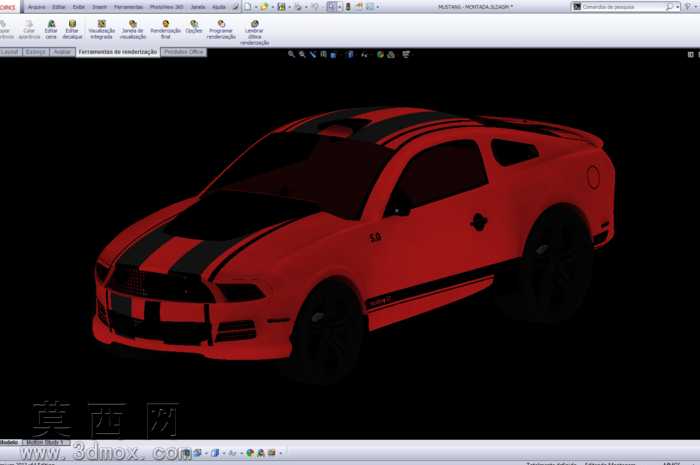Click Undo icon in top toolbar
700x465 pixels.
(x=315, y=7)
